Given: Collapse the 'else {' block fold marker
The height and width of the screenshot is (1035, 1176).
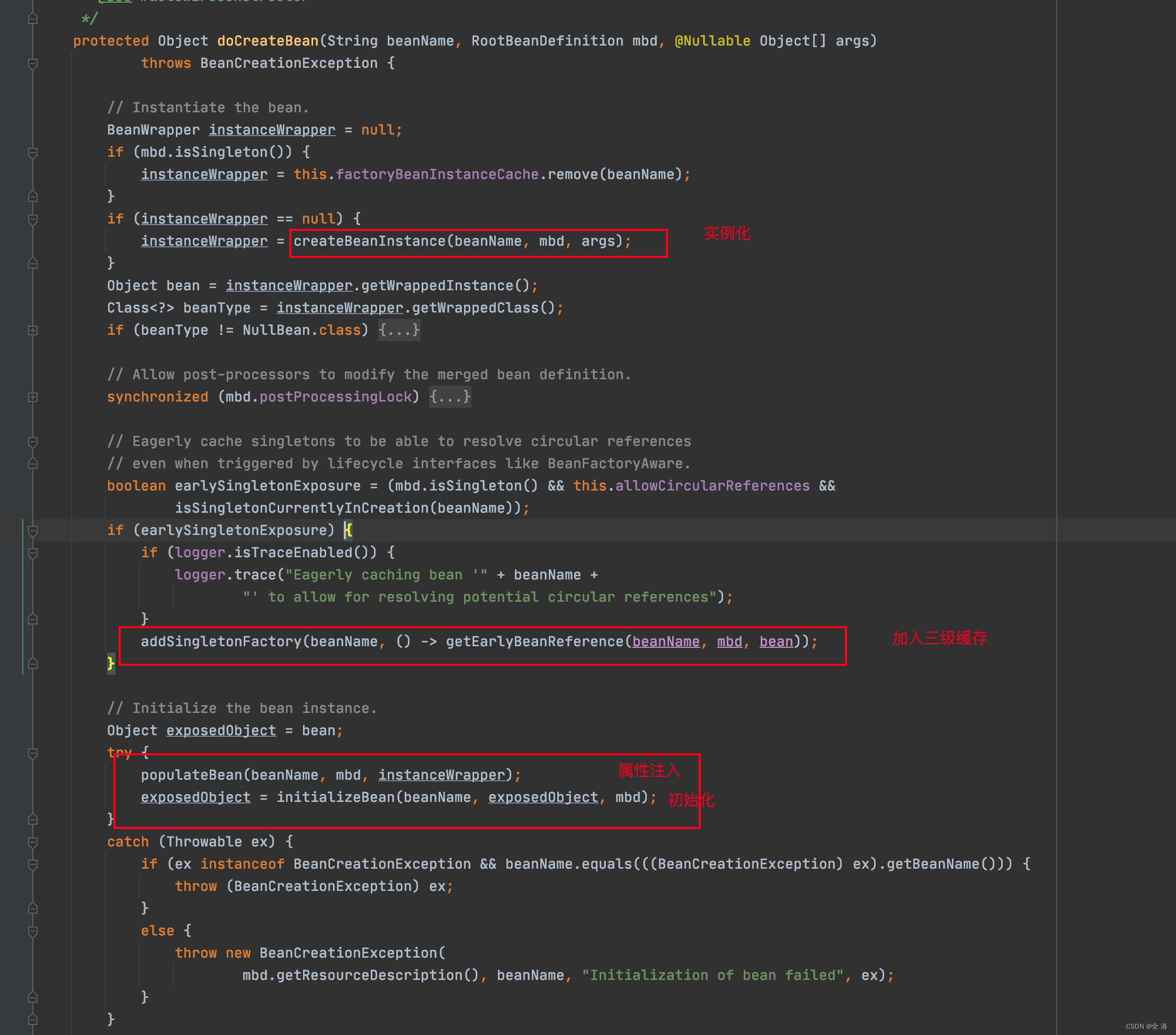Looking at the screenshot, I should (x=33, y=931).
